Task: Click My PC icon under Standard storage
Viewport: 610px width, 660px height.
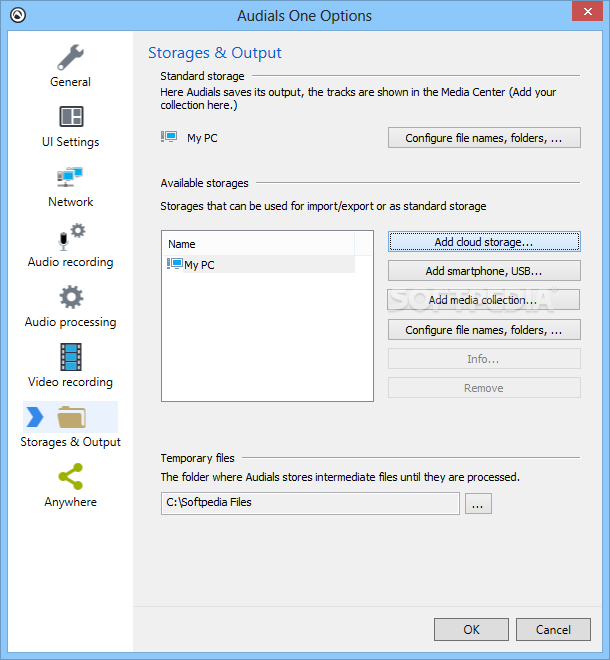Action: point(169,137)
